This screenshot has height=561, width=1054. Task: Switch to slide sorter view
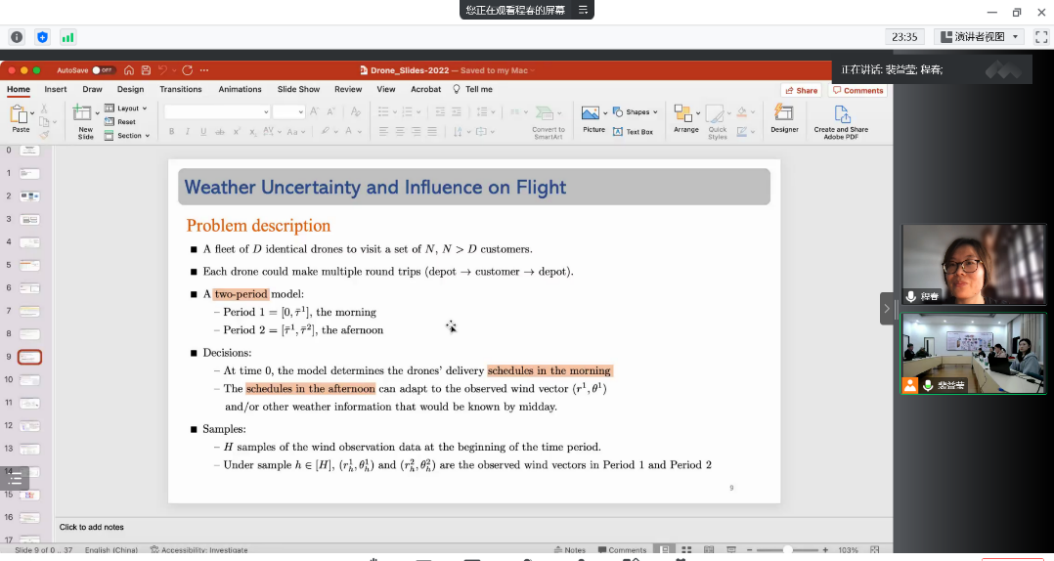tap(686, 550)
